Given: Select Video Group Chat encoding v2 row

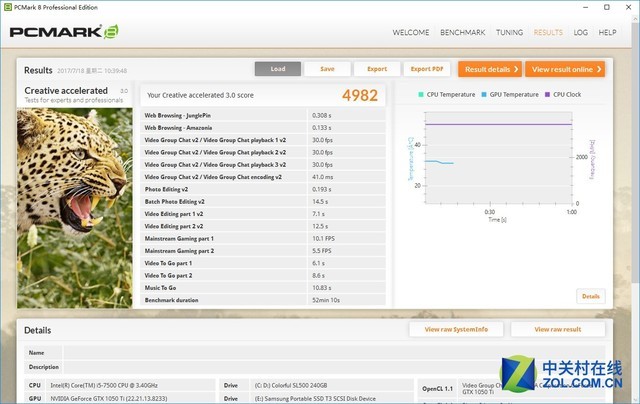Looking at the screenshot, I should click(263, 177).
